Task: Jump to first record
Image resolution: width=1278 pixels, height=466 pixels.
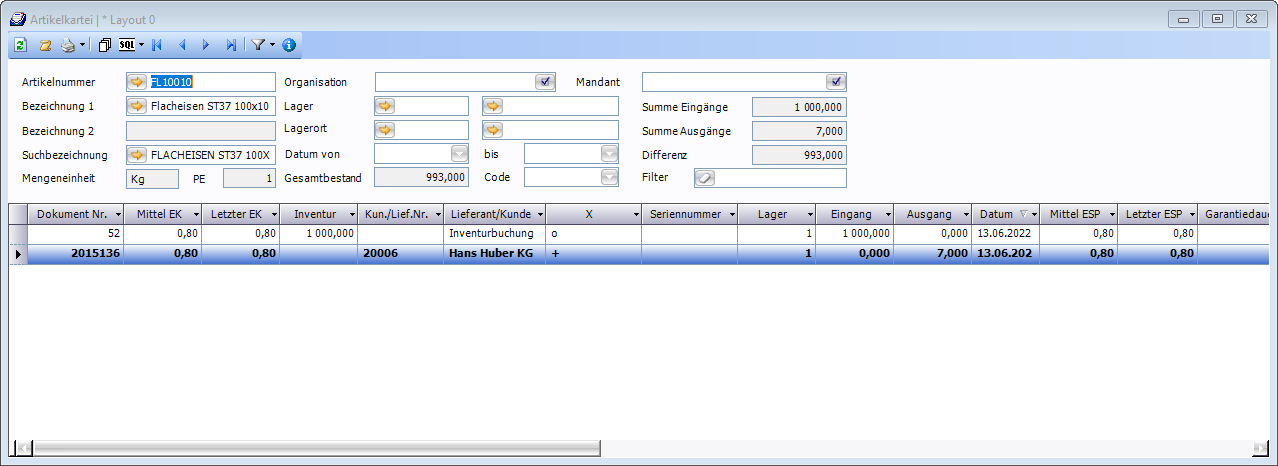Action: pyautogui.click(x=157, y=45)
